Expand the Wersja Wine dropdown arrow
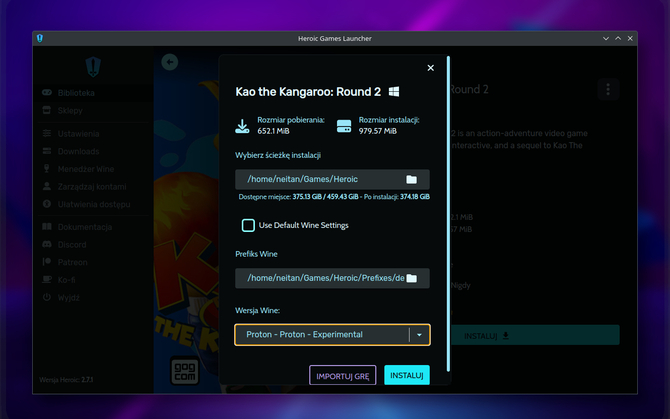The width and height of the screenshot is (670, 419). [420, 334]
